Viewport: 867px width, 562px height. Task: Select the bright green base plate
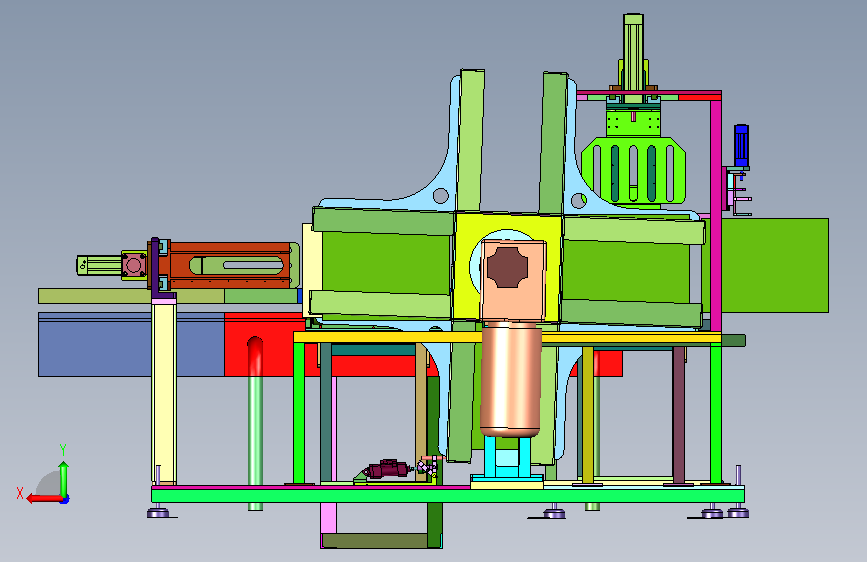pos(448,495)
